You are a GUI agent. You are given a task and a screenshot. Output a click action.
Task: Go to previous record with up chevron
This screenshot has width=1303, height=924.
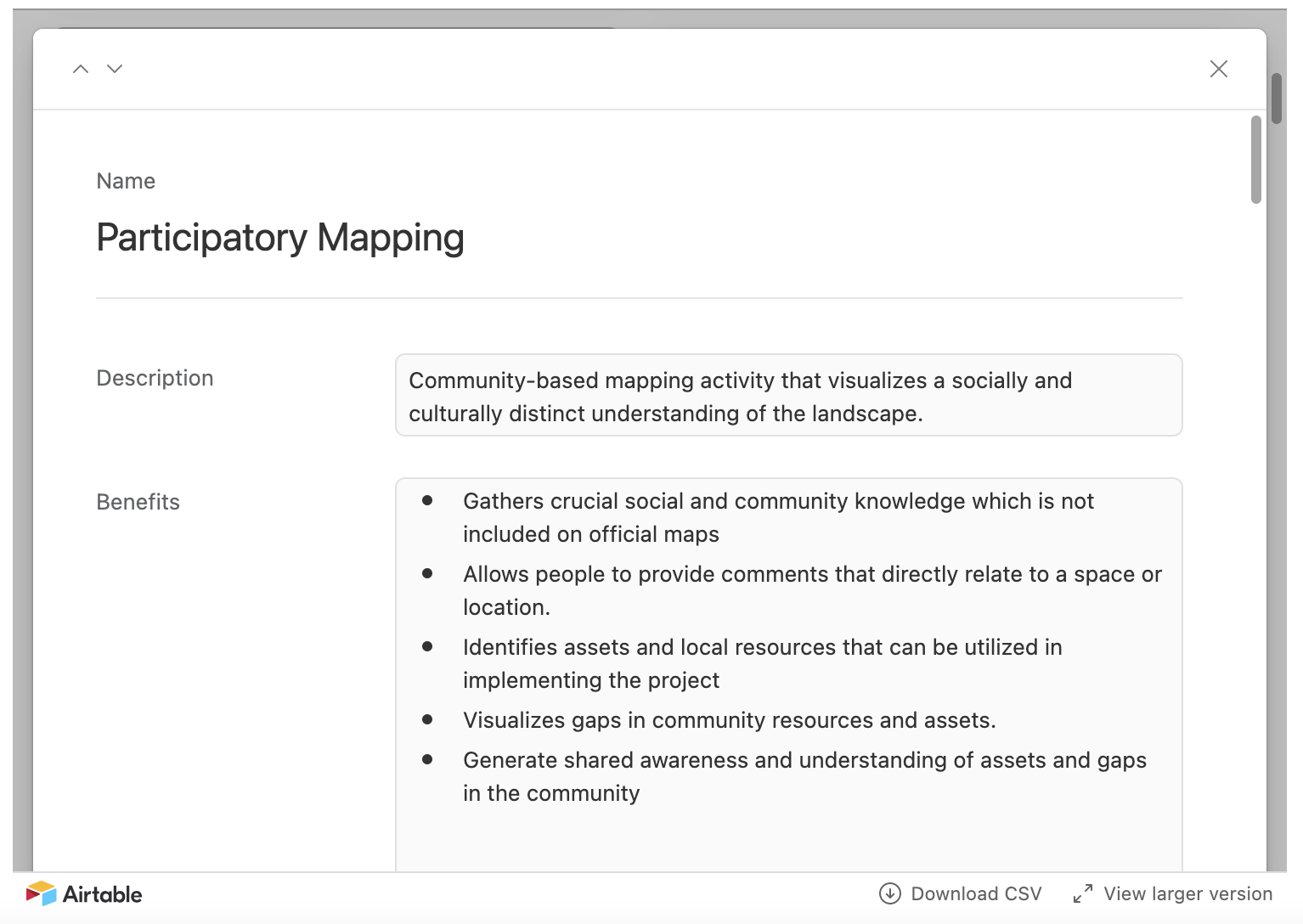pos(81,69)
